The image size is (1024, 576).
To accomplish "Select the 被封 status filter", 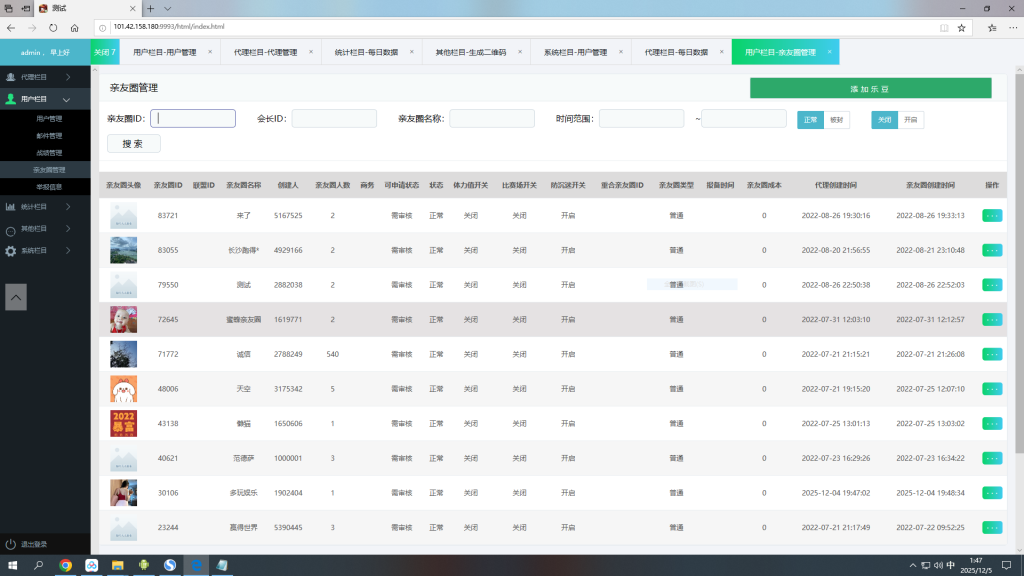I will (x=836, y=119).
